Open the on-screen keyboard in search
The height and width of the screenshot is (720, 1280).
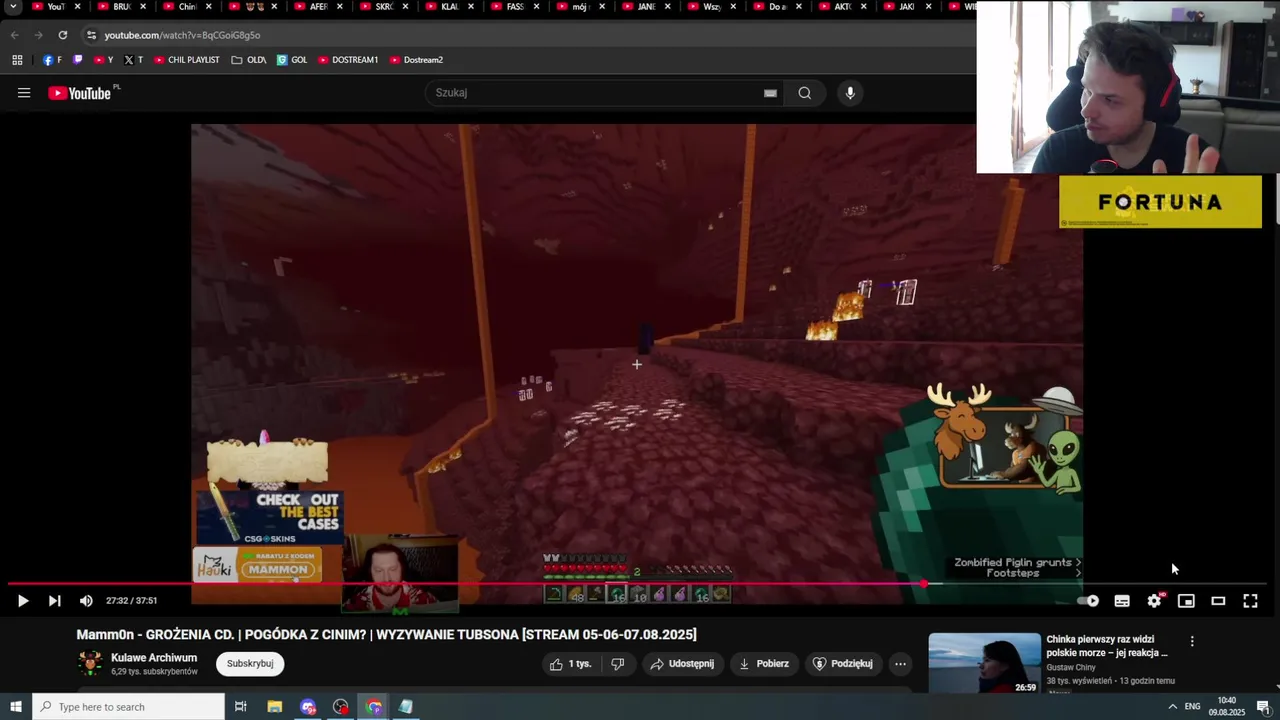coord(770,93)
